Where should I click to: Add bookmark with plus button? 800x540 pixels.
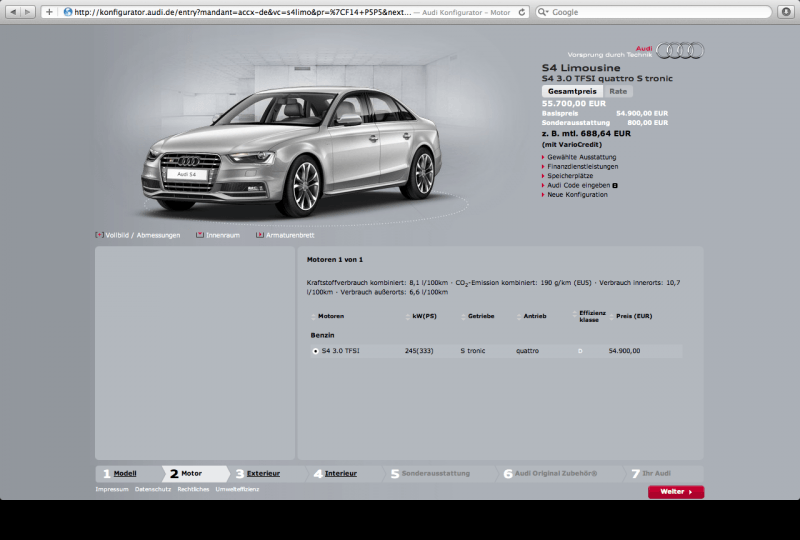pos(49,12)
